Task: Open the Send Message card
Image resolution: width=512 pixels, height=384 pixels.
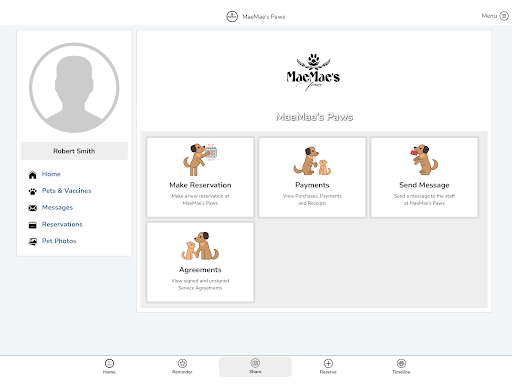Action: (424, 177)
